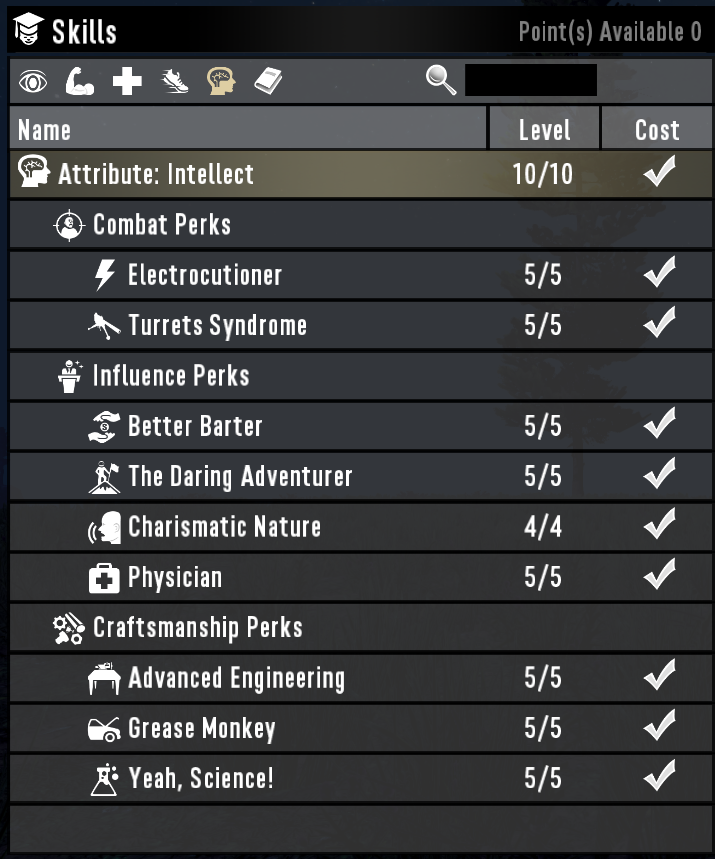
Task: Select the Fortitude plus cross icon
Action: (127, 82)
